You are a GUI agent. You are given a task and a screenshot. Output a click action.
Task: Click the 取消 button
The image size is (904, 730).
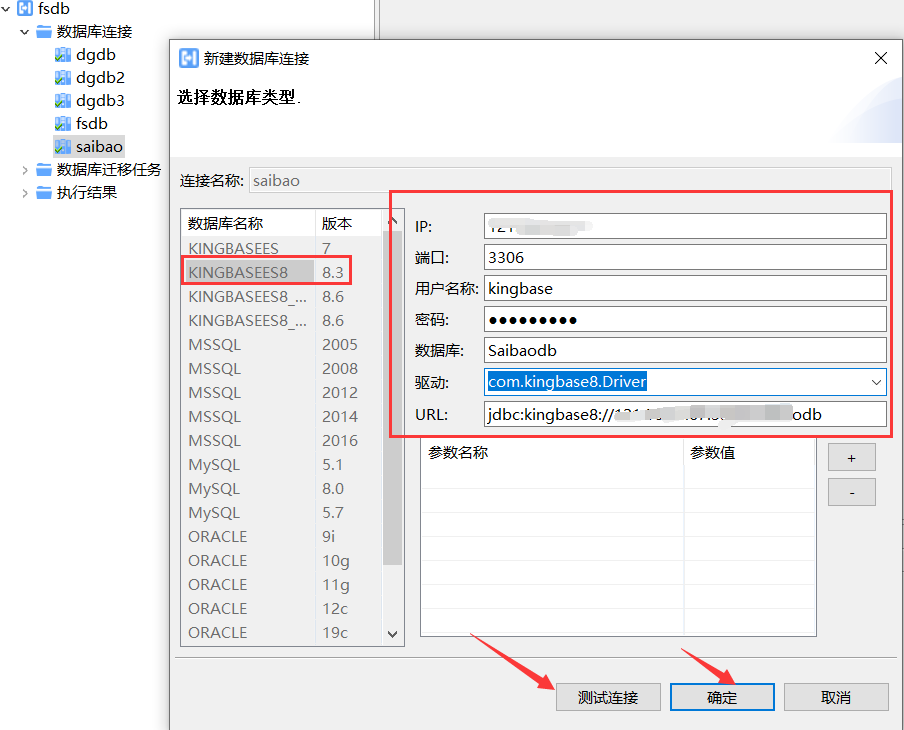point(836,697)
